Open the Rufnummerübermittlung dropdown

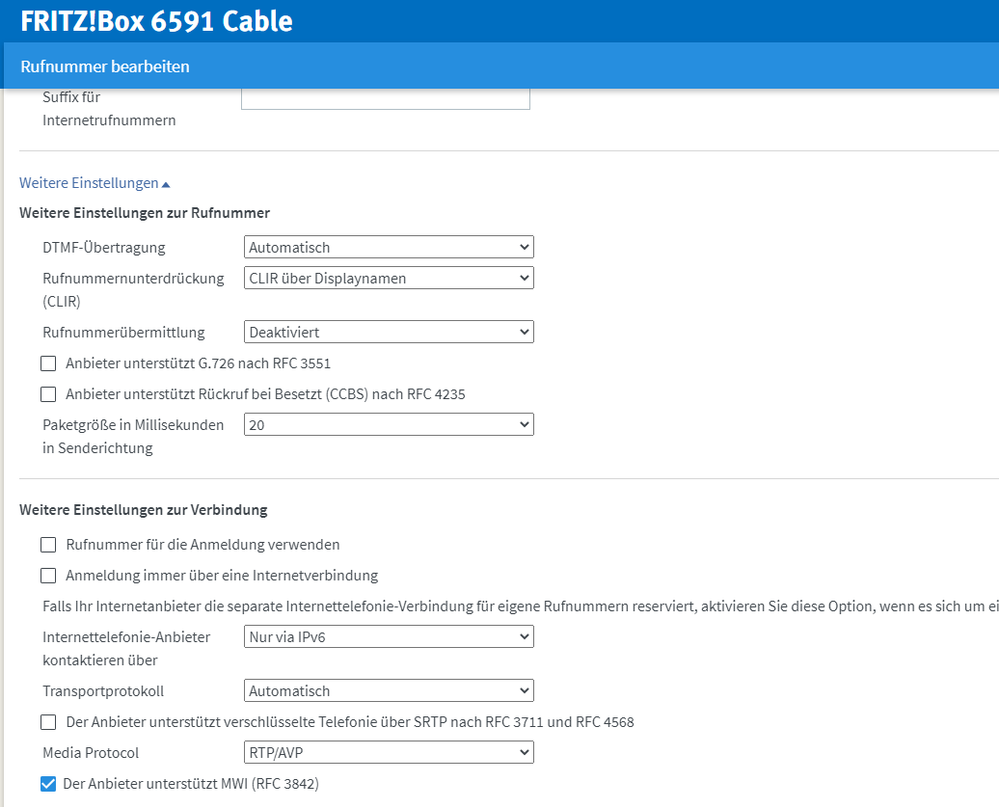pyautogui.click(x=388, y=331)
